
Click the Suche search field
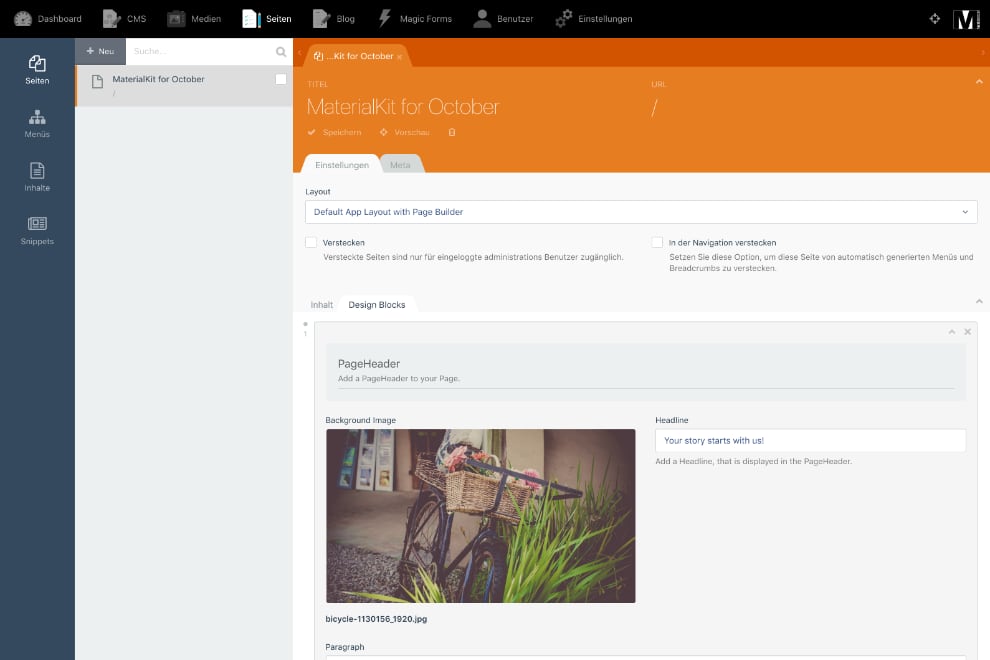(202, 51)
